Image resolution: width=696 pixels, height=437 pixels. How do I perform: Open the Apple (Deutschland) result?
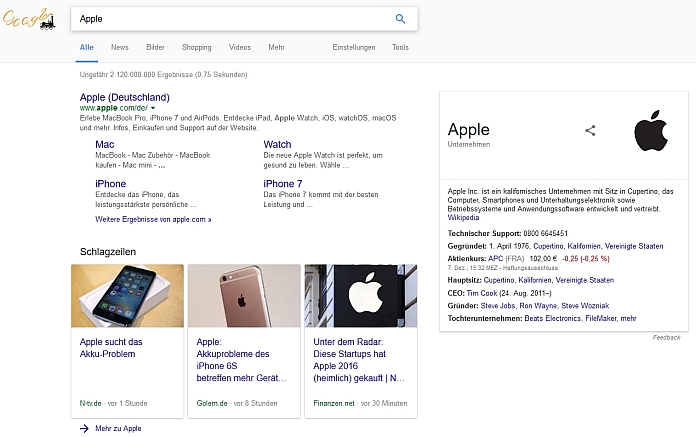point(125,97)
